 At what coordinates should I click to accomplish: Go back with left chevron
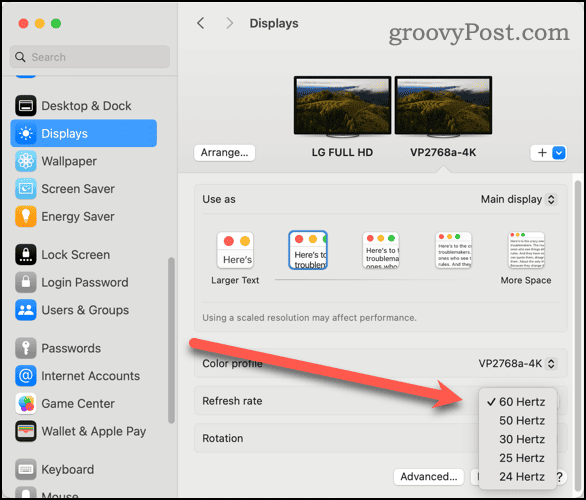point(201,23)
